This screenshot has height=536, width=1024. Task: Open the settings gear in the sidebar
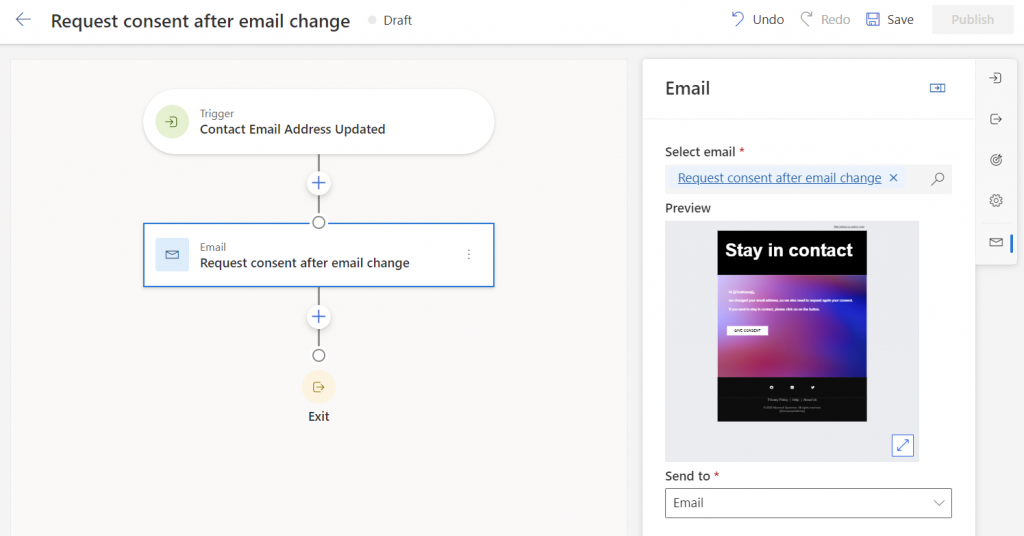pyautogui.click(x=995, y=200)
